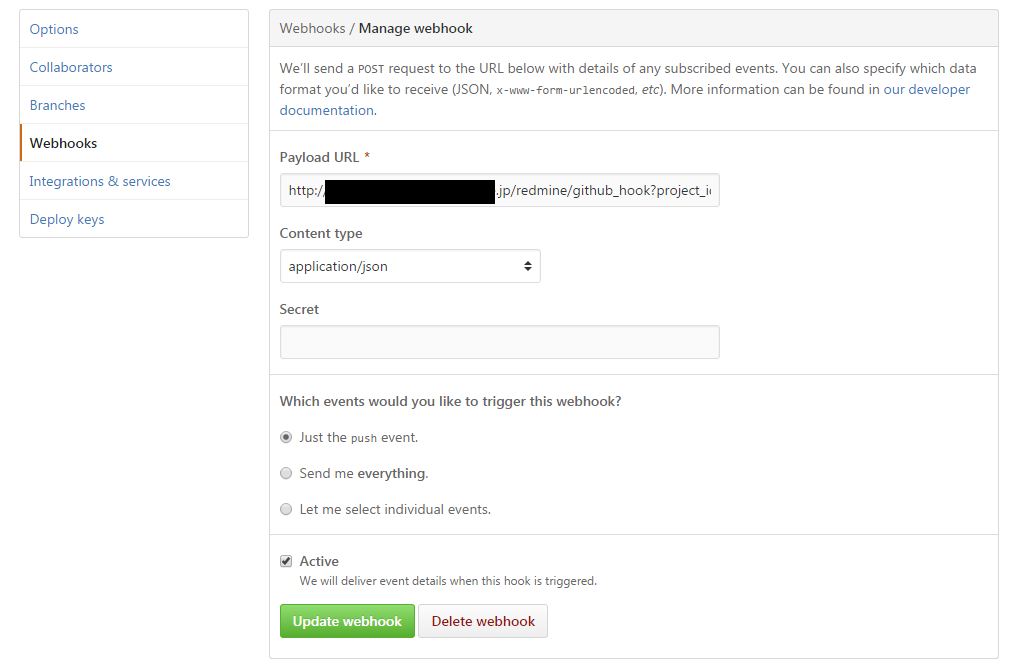The image size is (1011, 669).
Task: Open the developer documentation link
Action: click(x=925, y=89)
